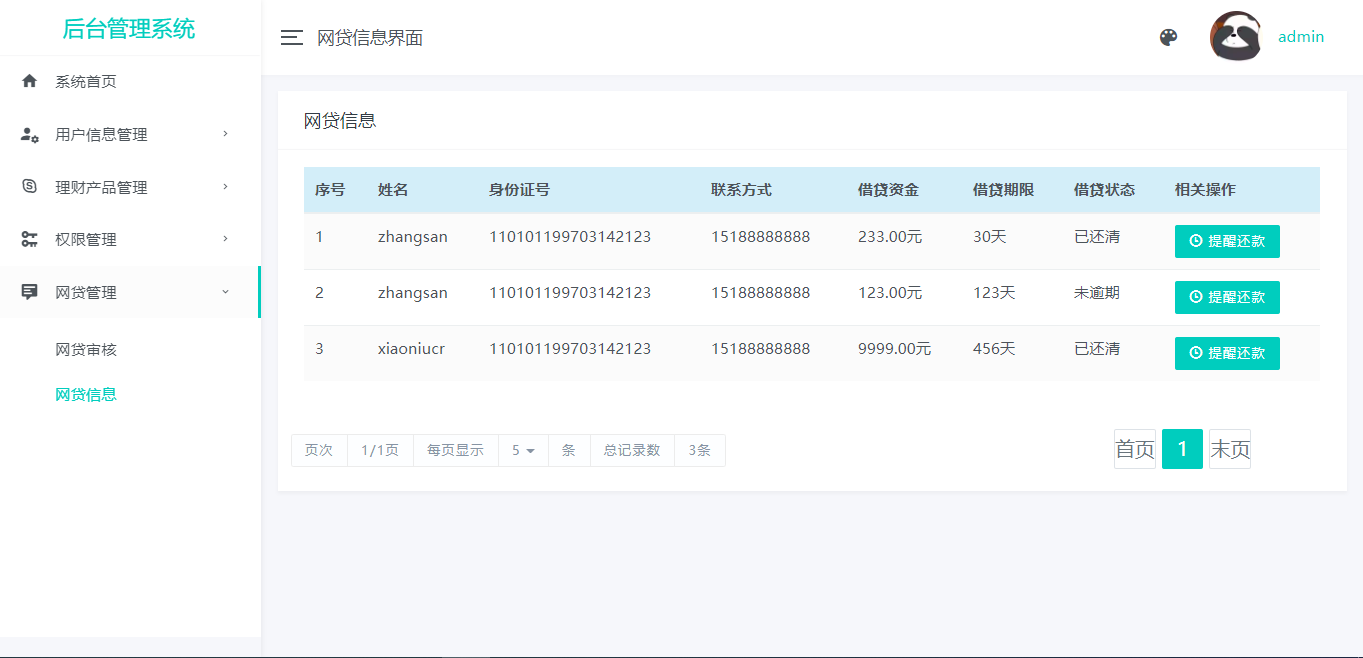
Task: Click the clock icon inside the first 提醒还款 button
Action: click(1198, 241)
